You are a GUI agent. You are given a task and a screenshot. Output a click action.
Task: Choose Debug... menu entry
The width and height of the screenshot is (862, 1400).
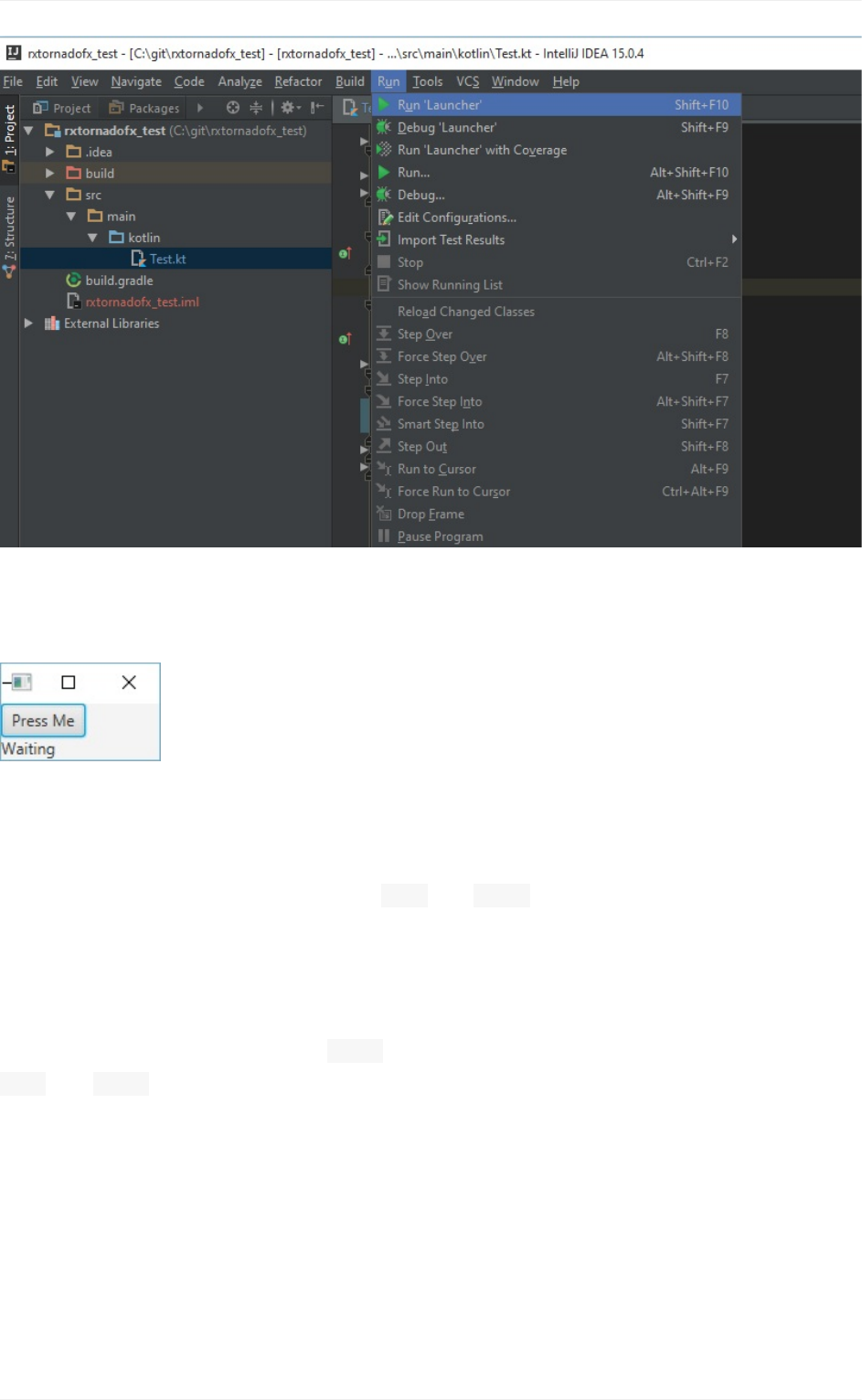point(556,195)
